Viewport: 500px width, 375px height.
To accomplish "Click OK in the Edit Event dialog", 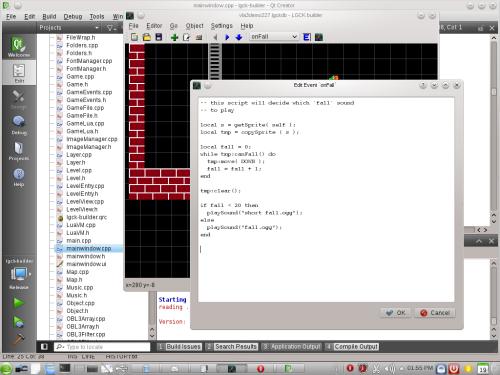I will coord(395,313).
